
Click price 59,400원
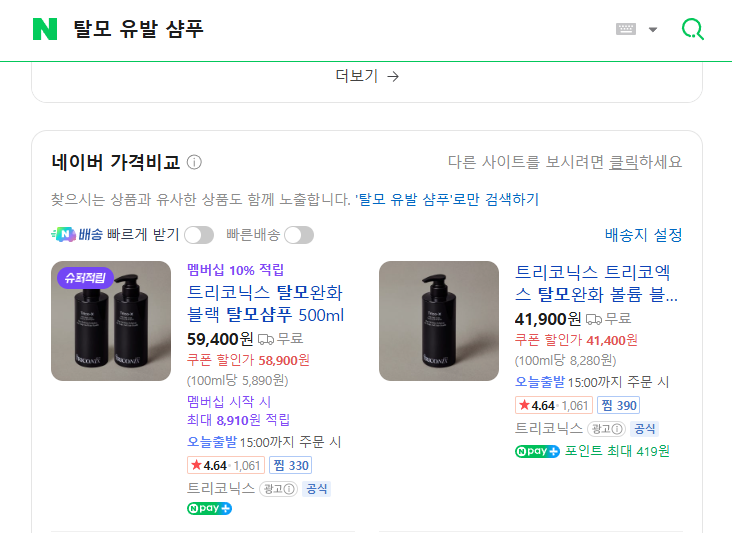coord(220,339)
